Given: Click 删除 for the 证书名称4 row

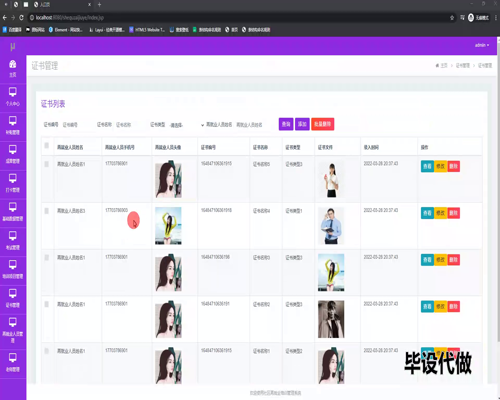Looking at the screenshot, I should (x=453, y=213).
